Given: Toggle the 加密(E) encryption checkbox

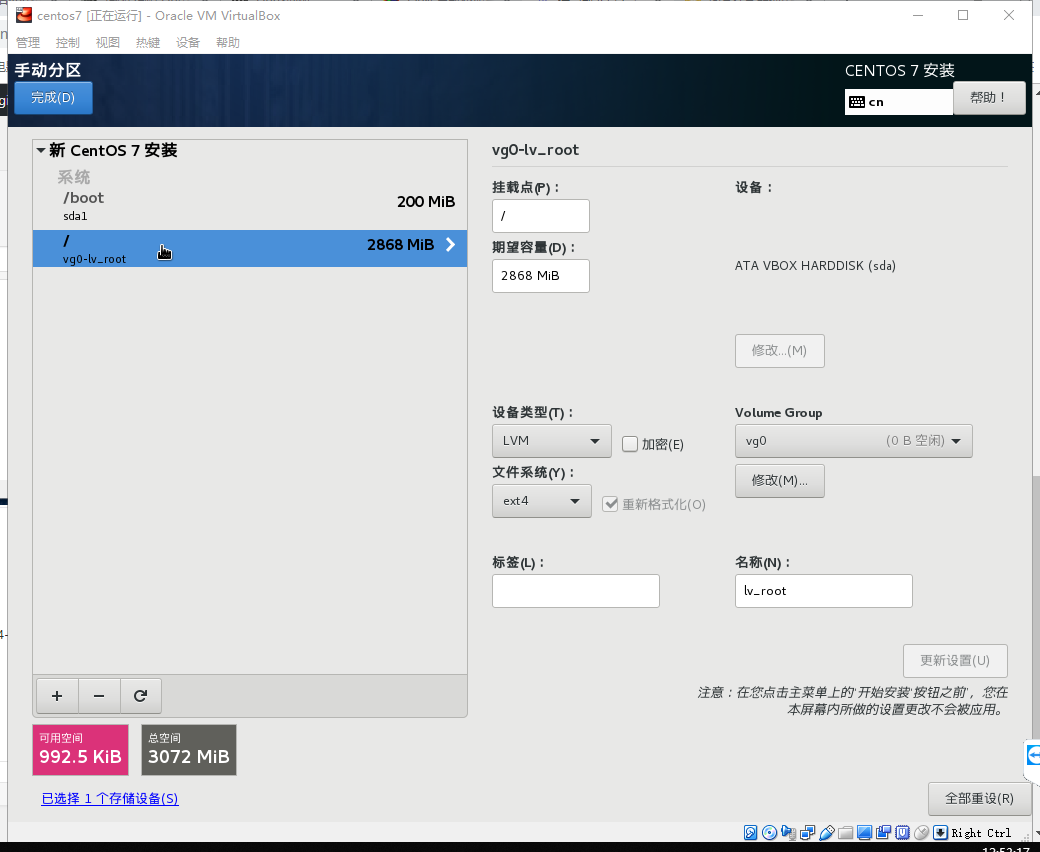Looking at the screenshot, I should pos(630,444).
